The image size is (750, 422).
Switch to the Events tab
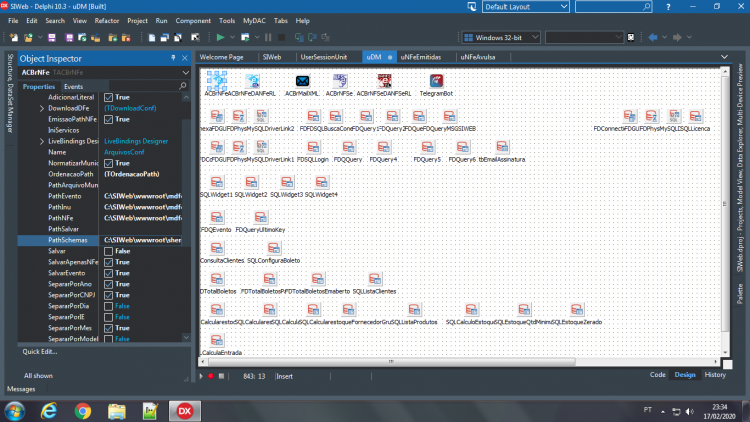coord(73,87)
